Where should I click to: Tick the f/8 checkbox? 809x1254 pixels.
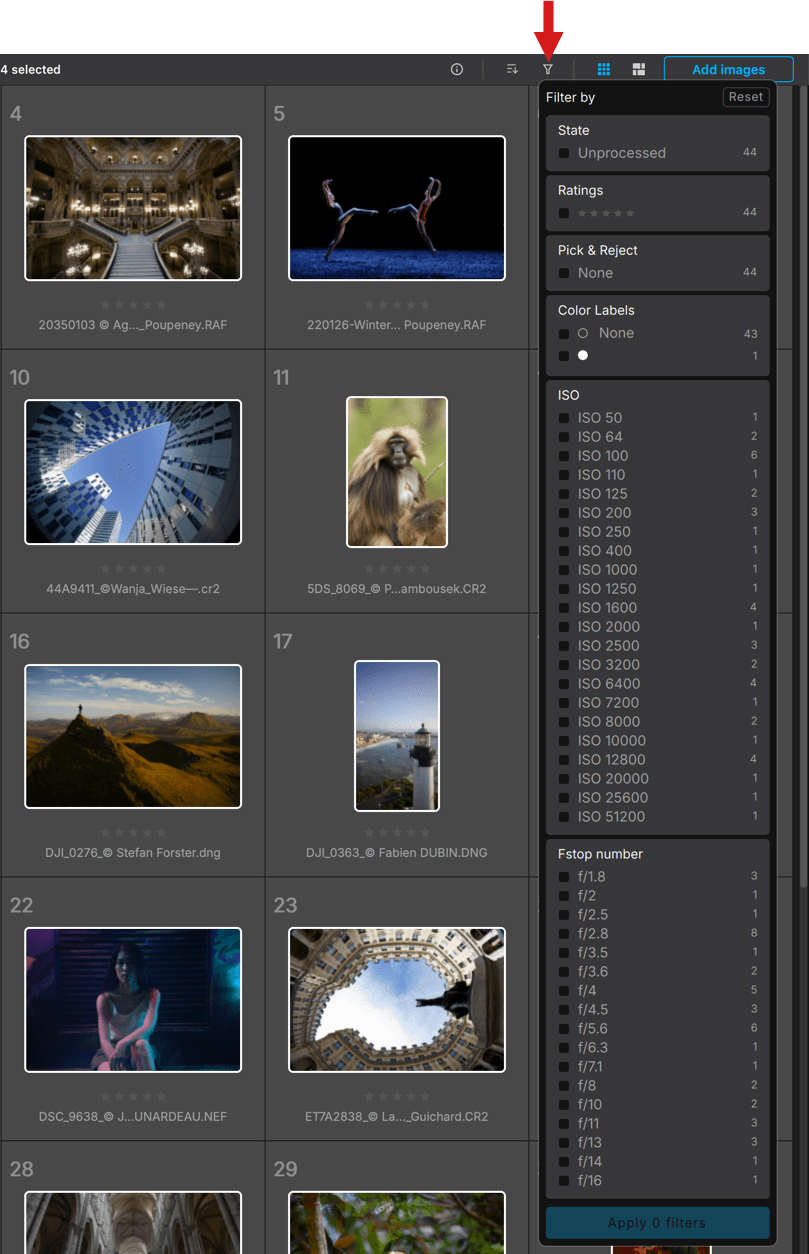564,1086
